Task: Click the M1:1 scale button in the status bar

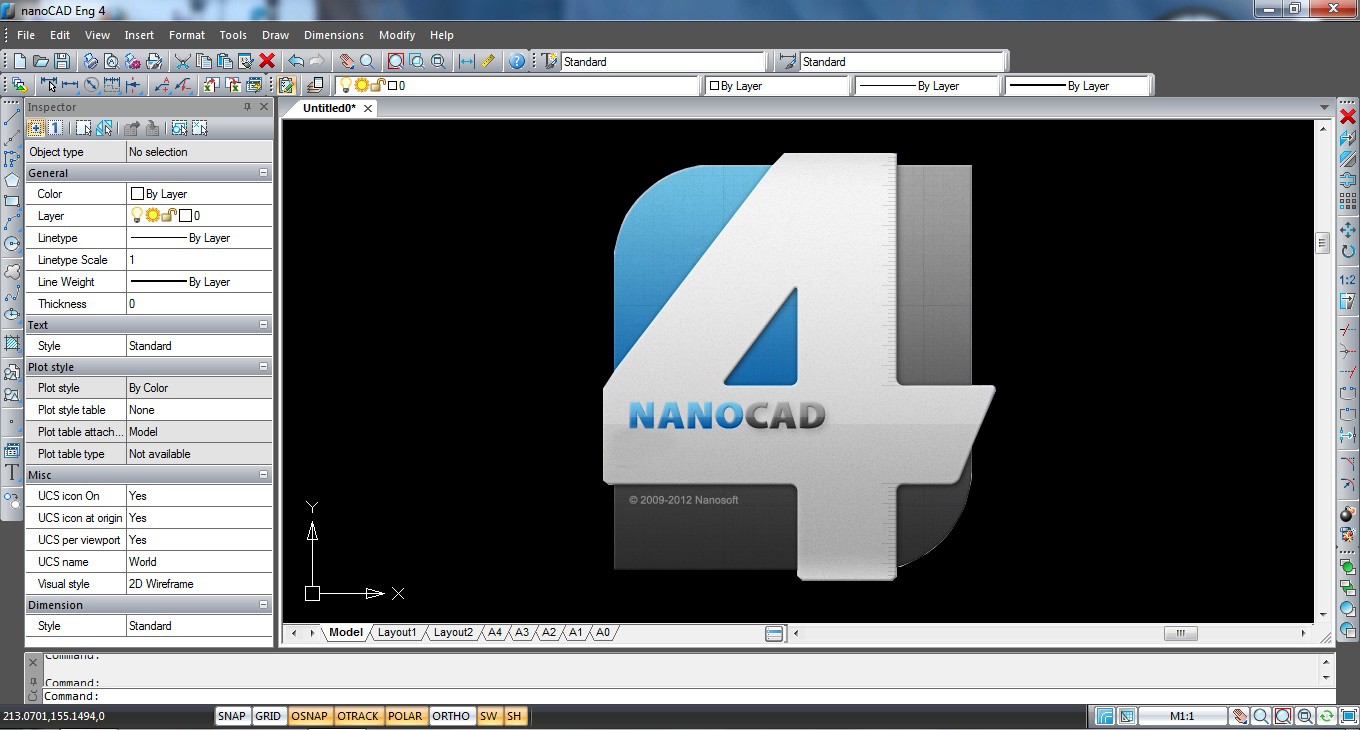Action: [1182, 716]
